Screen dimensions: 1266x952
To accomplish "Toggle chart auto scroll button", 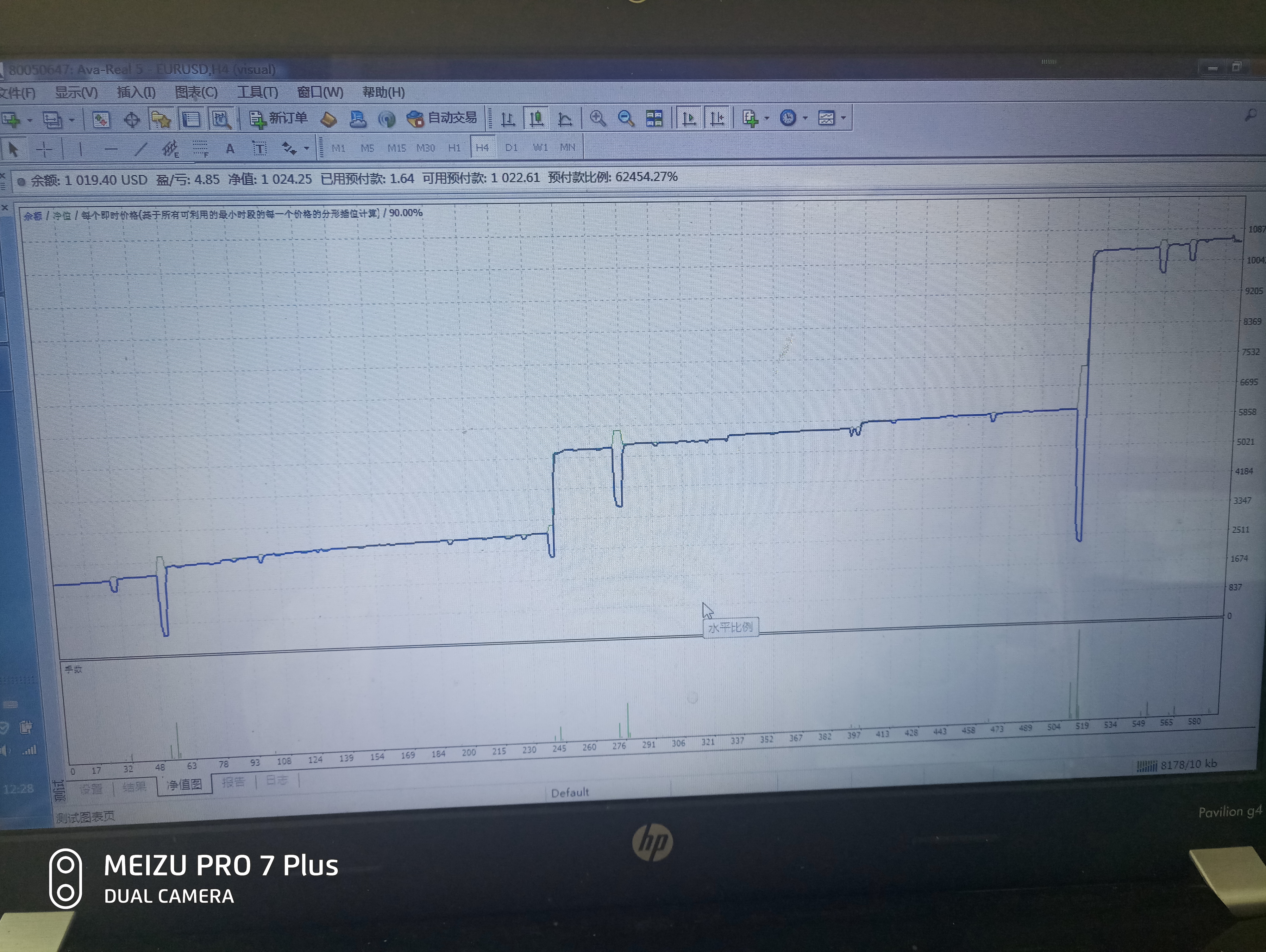I will click(689, 118).
